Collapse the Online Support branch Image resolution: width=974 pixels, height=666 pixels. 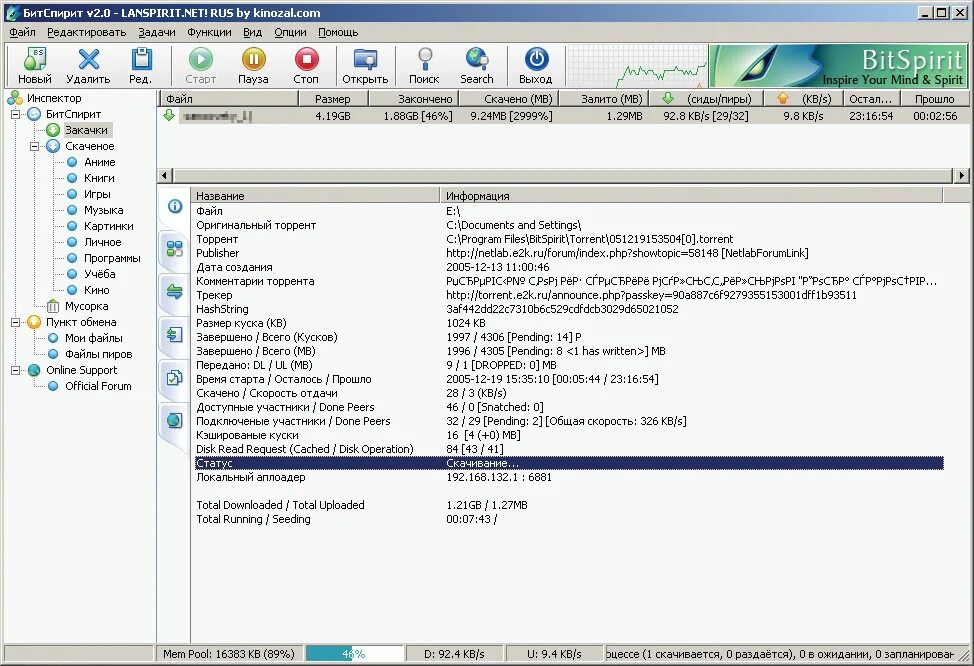(x=16, y=370)
